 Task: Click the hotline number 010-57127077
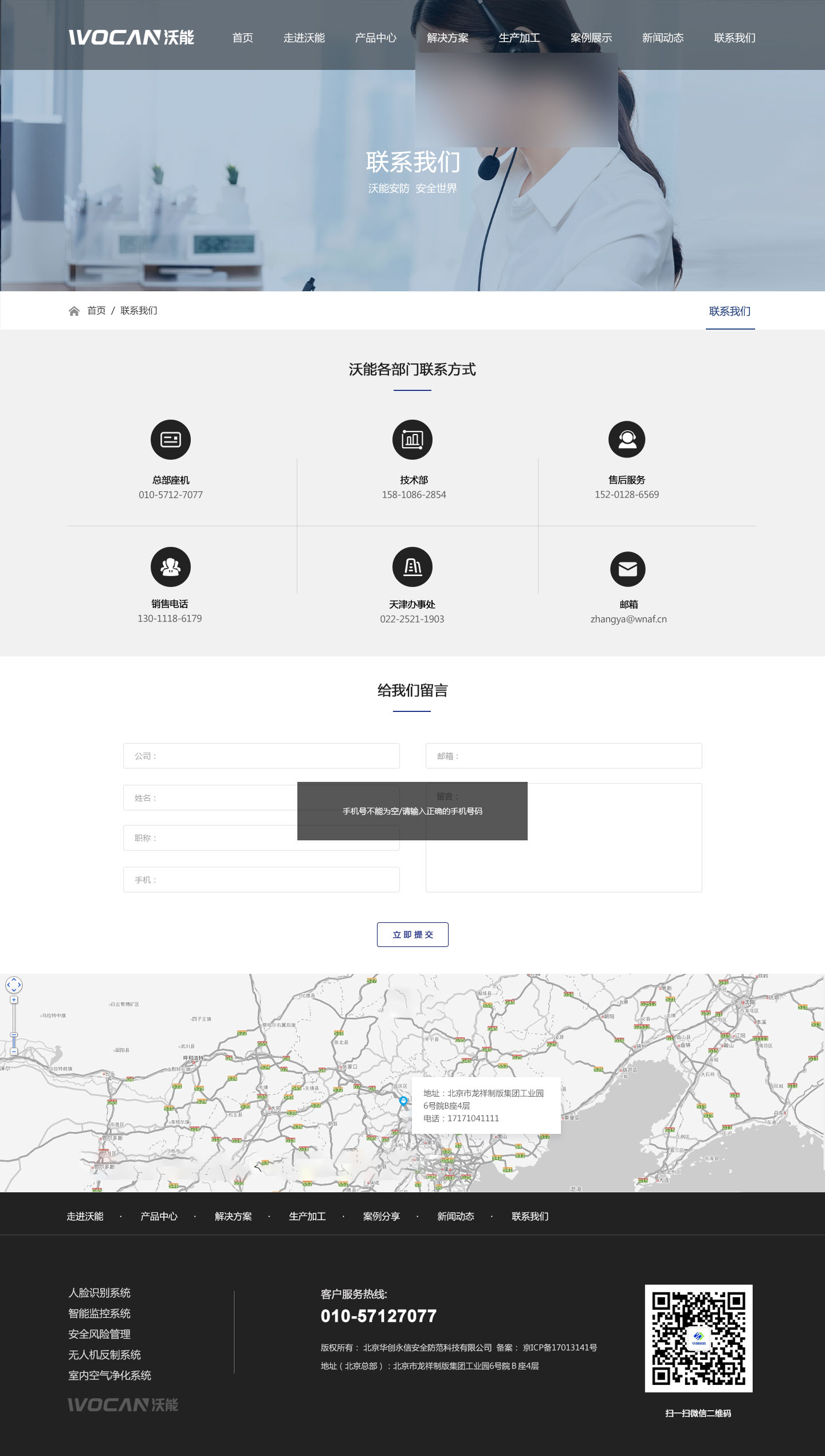click(x=379, y=1316)
